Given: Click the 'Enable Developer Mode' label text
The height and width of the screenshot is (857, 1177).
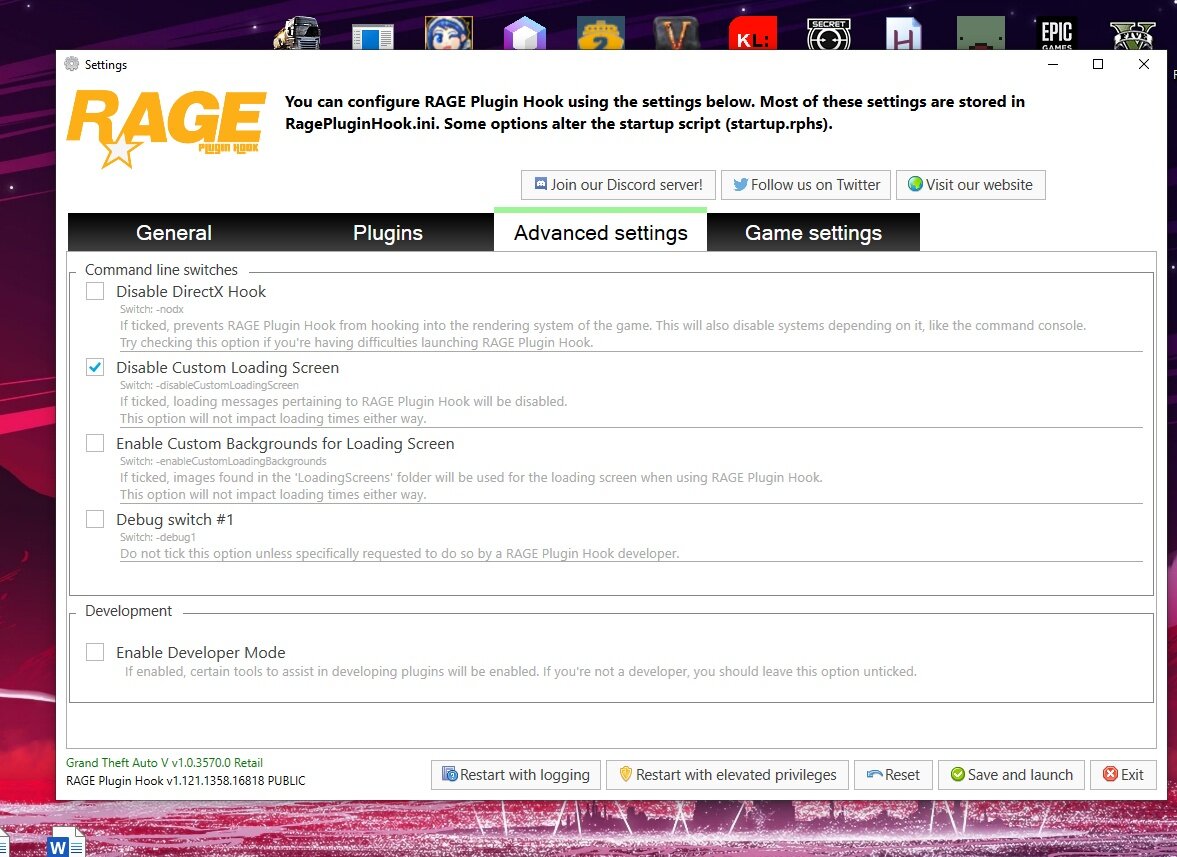Looking at the screenshot, I should (x=200, y=652).
